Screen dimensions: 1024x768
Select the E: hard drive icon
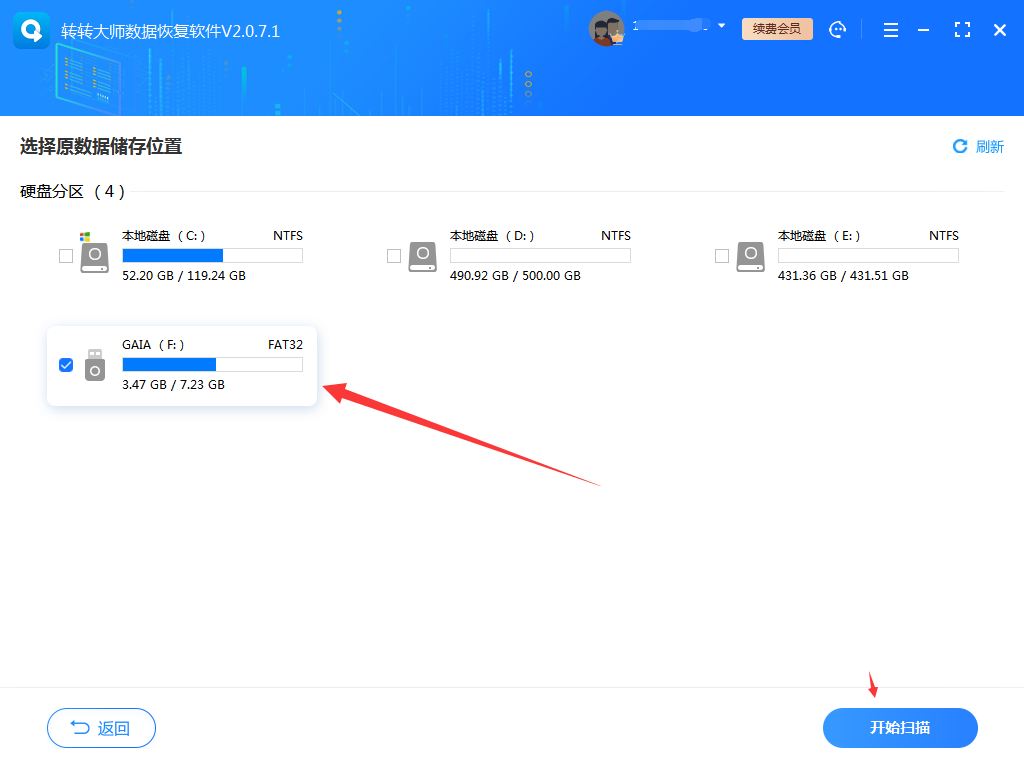(x=750, y=256)
